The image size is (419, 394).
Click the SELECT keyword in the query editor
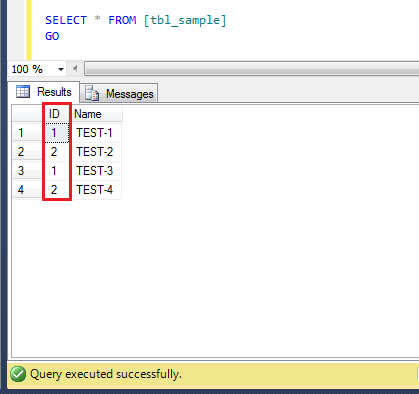coord(66,20)
